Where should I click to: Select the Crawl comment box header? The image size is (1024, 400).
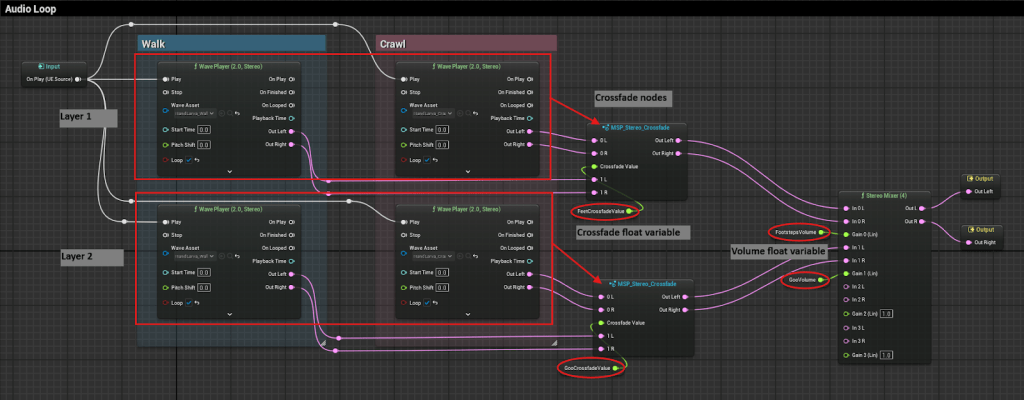(465, 44)
